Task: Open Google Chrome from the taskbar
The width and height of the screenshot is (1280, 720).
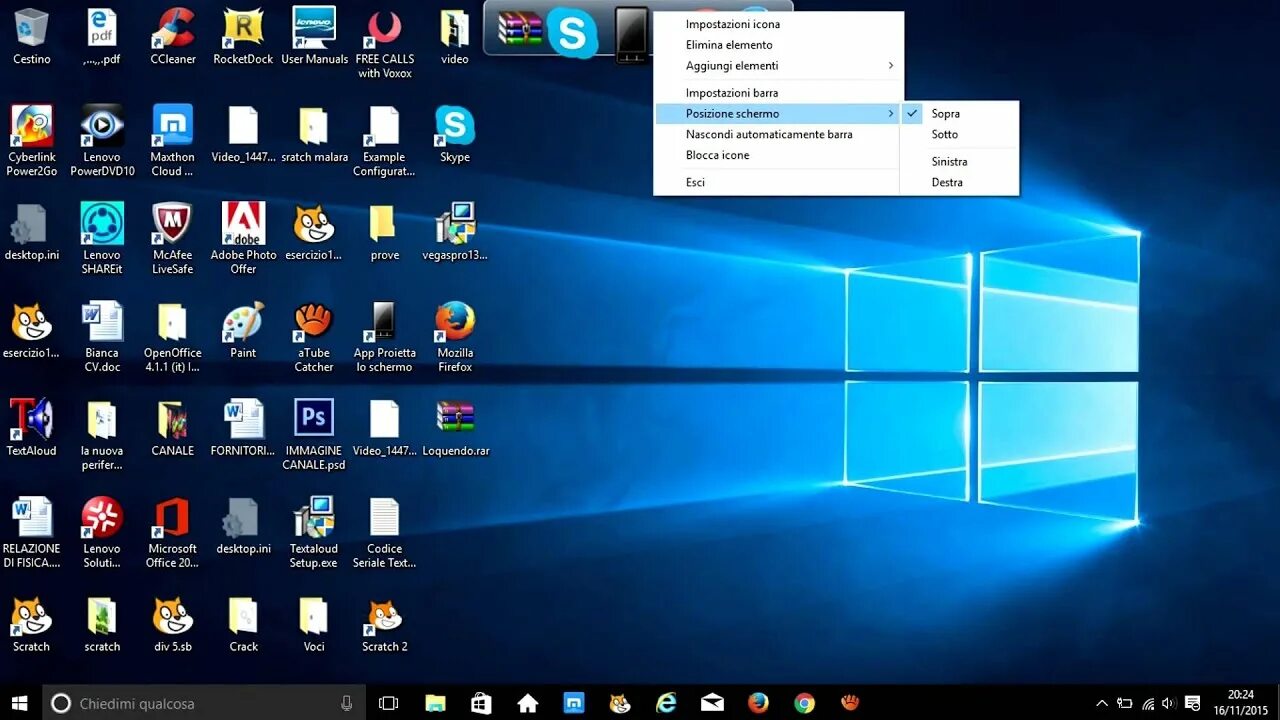Action: coord(804,703)
